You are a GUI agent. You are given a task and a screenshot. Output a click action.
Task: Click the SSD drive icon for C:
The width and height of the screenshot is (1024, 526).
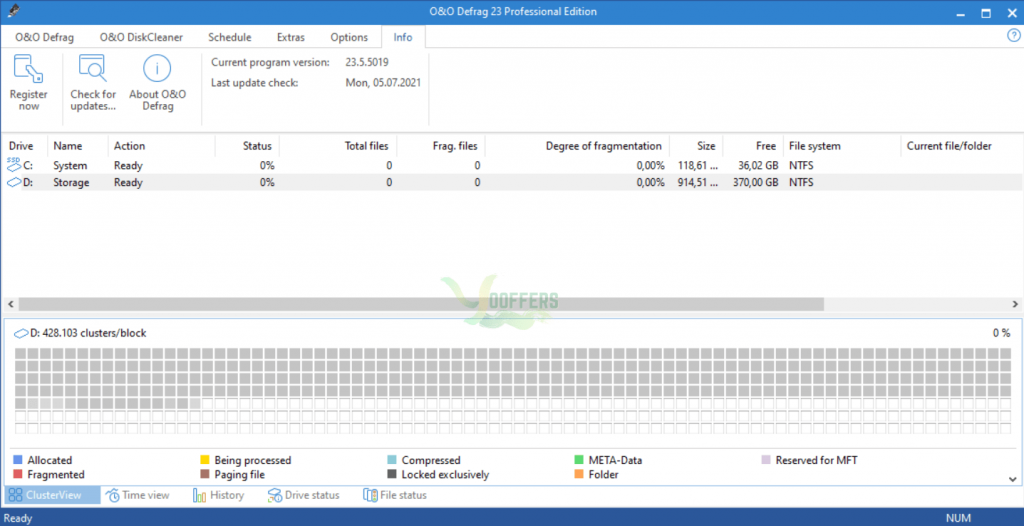[14, 164]
